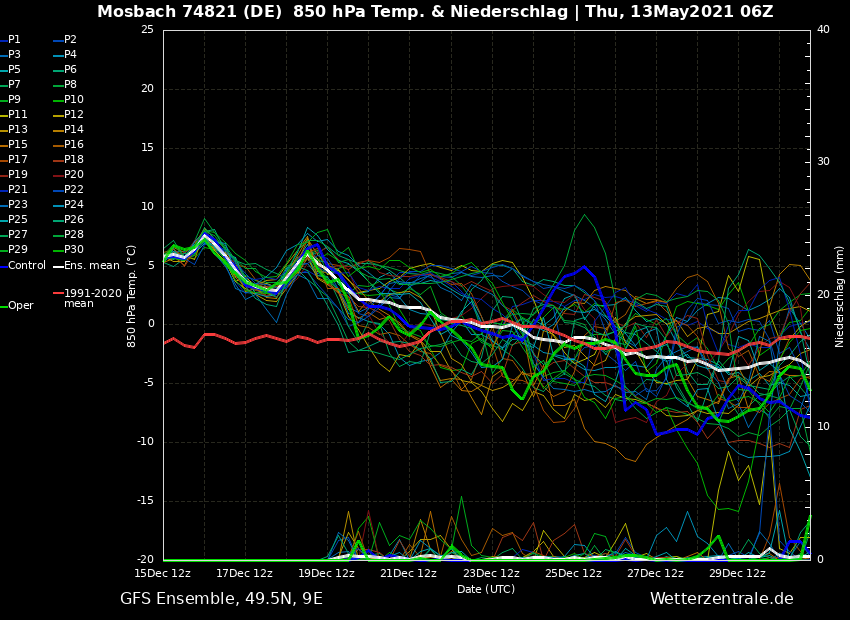
Task: Click the Niederschlag (mm) axis label
Action: 840,296
